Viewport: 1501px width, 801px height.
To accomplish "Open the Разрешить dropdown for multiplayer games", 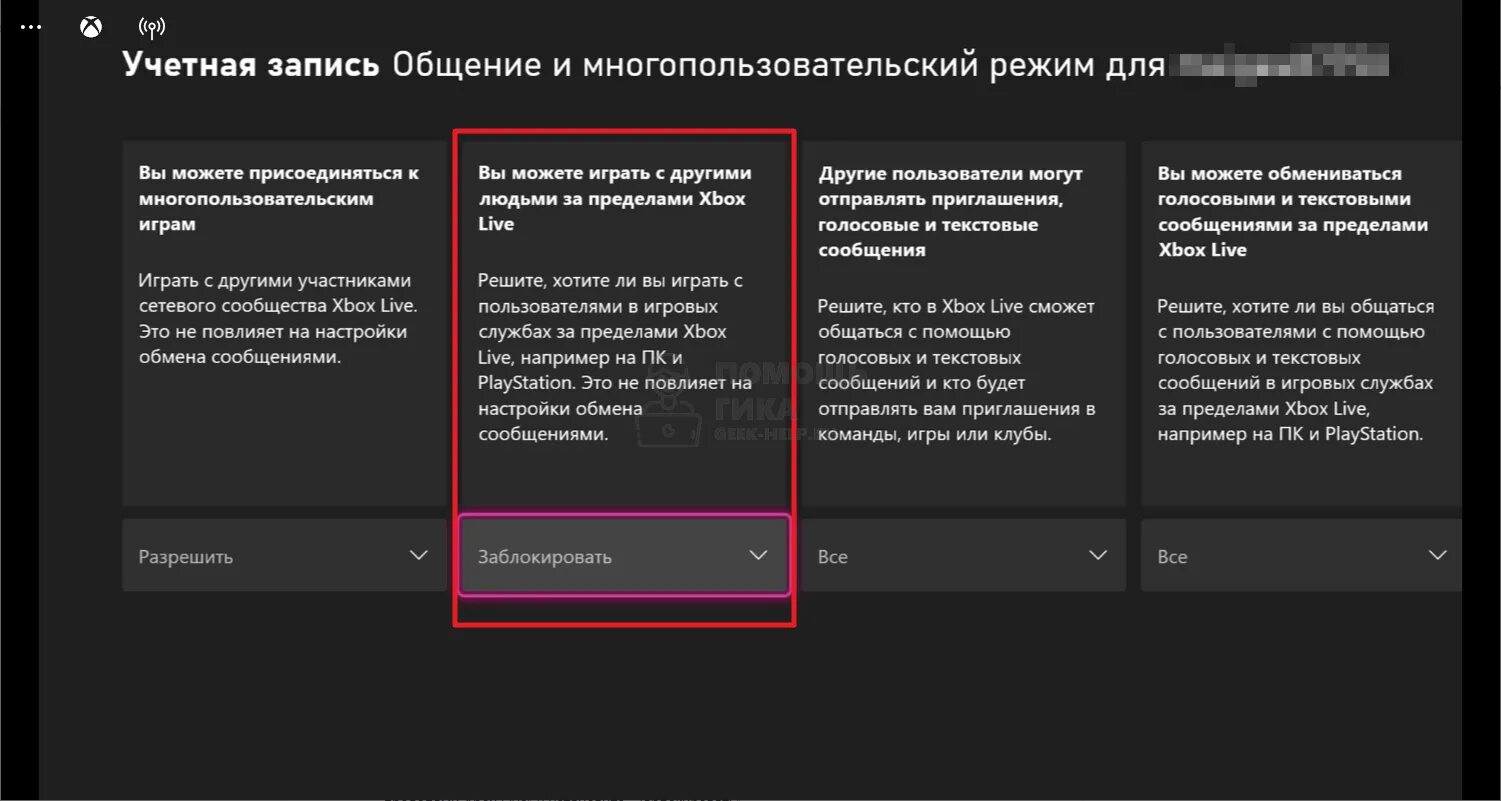I will pos(284,555).
